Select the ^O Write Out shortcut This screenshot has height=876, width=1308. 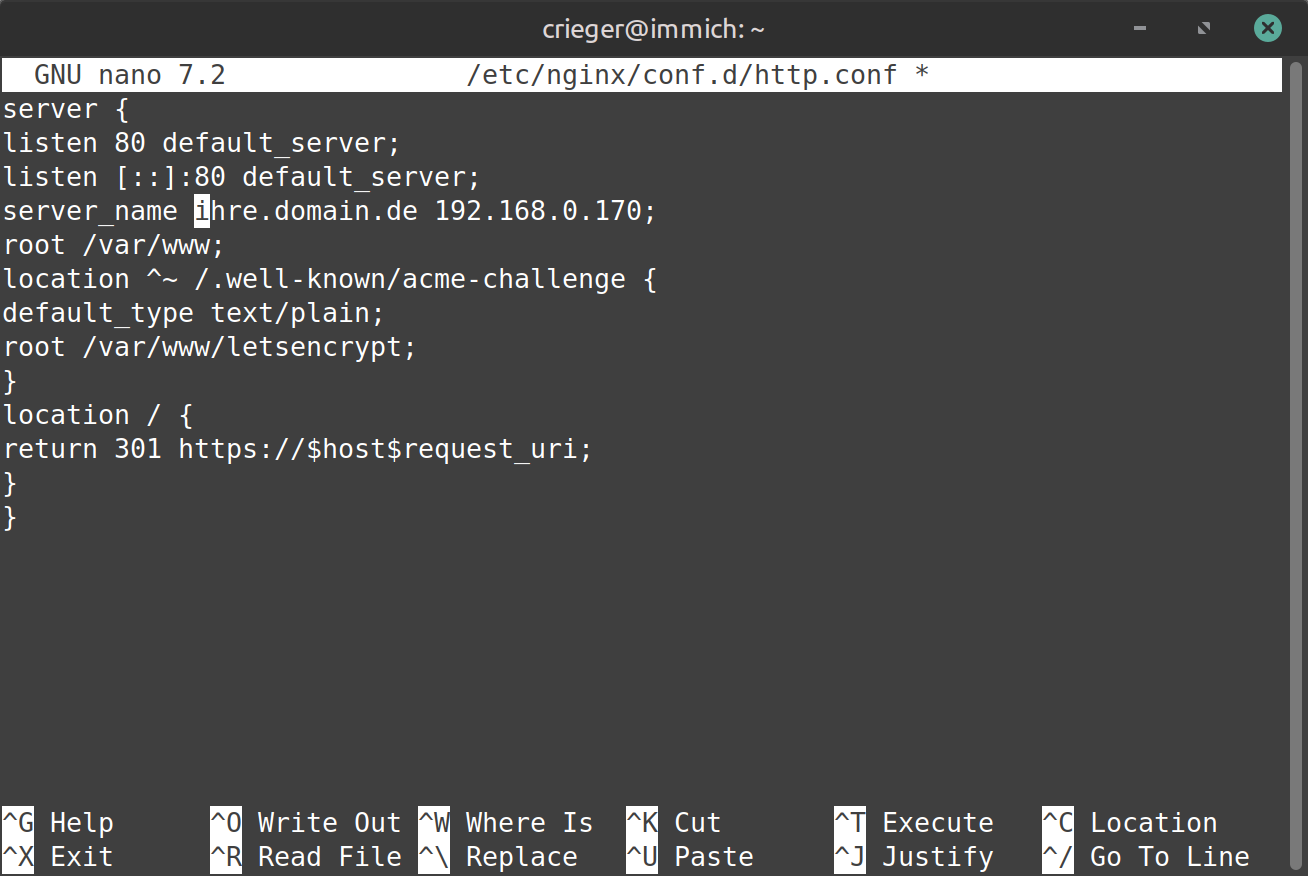[x=306, y=823]
